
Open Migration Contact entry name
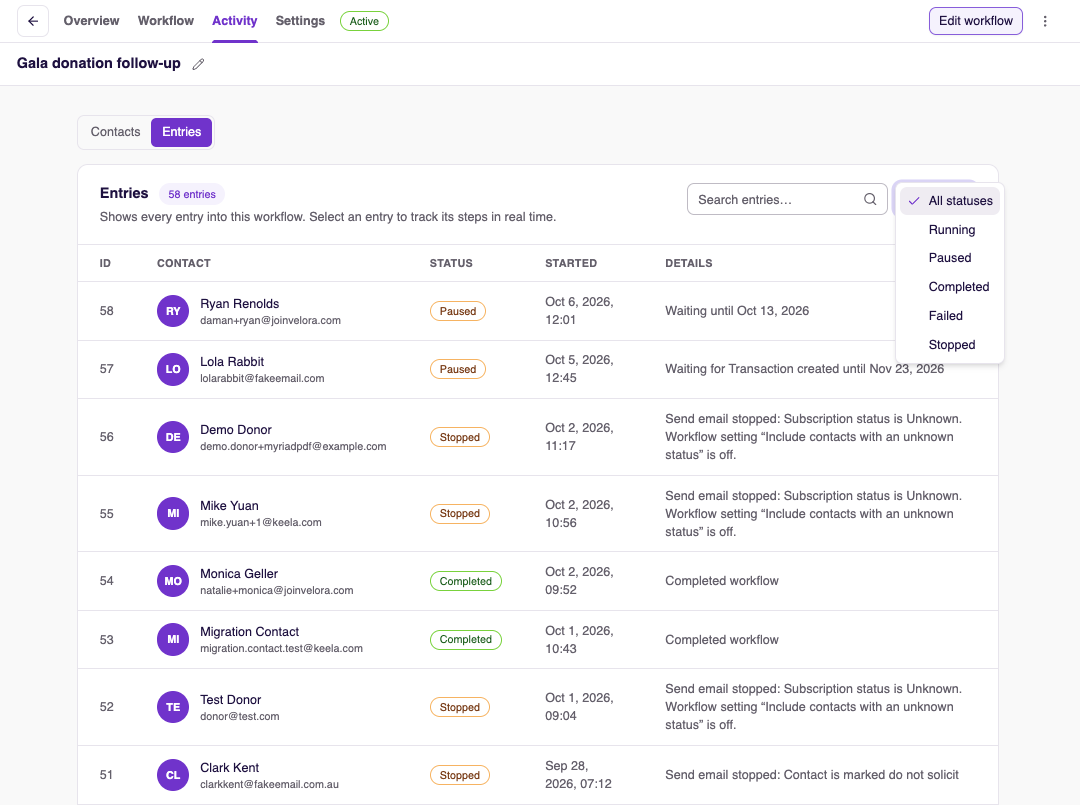[249, 631]
